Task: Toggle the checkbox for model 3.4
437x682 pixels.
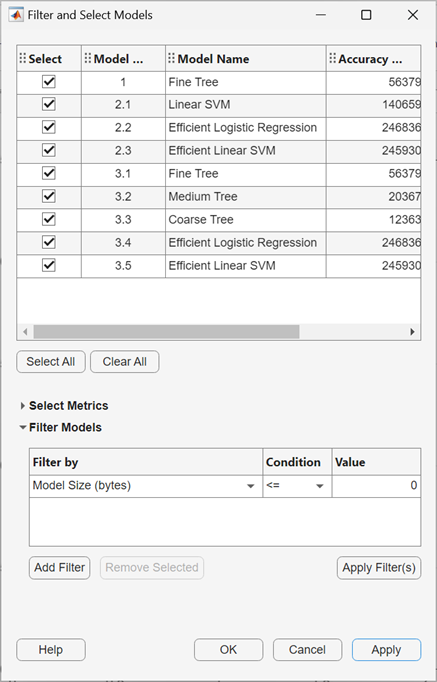Action: point(49,242)
